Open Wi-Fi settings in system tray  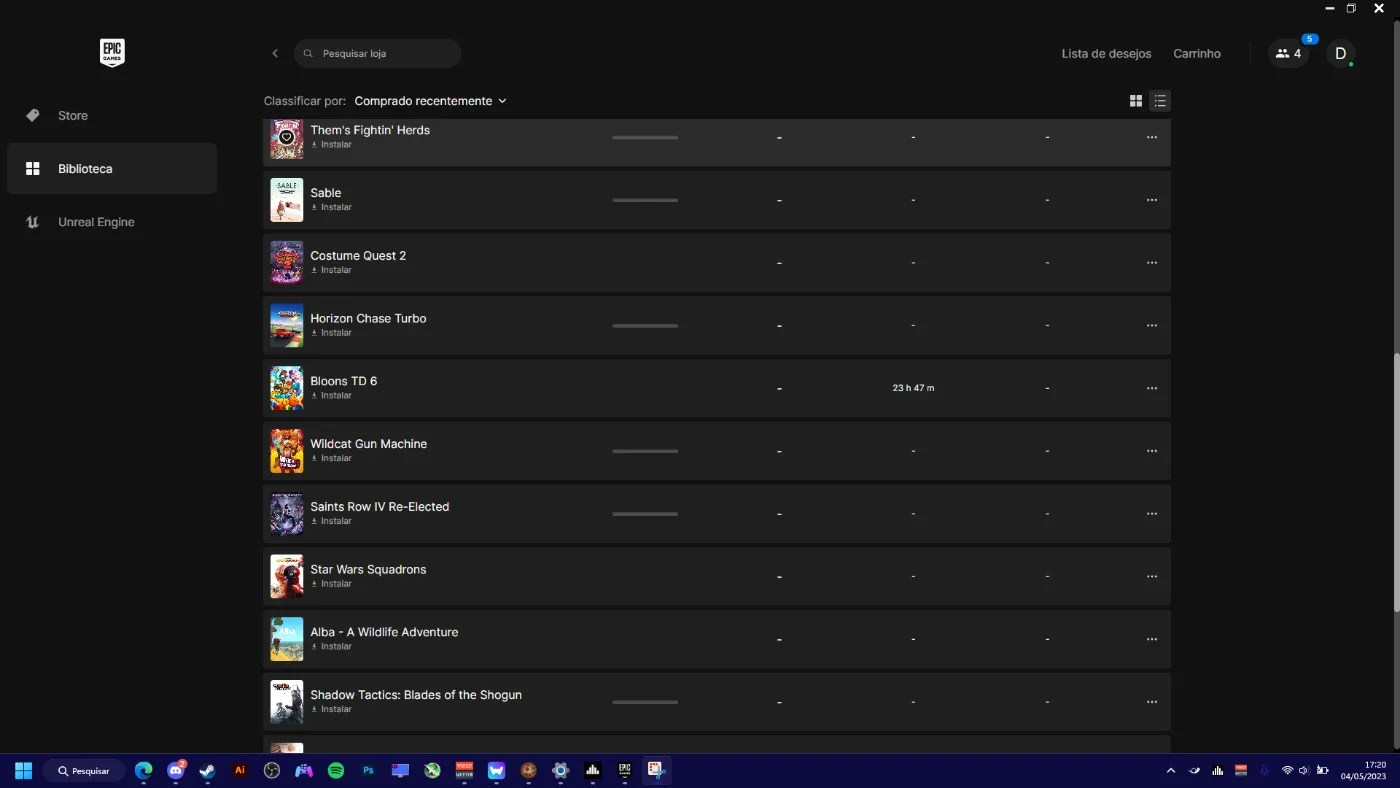tap(1287, 771)
